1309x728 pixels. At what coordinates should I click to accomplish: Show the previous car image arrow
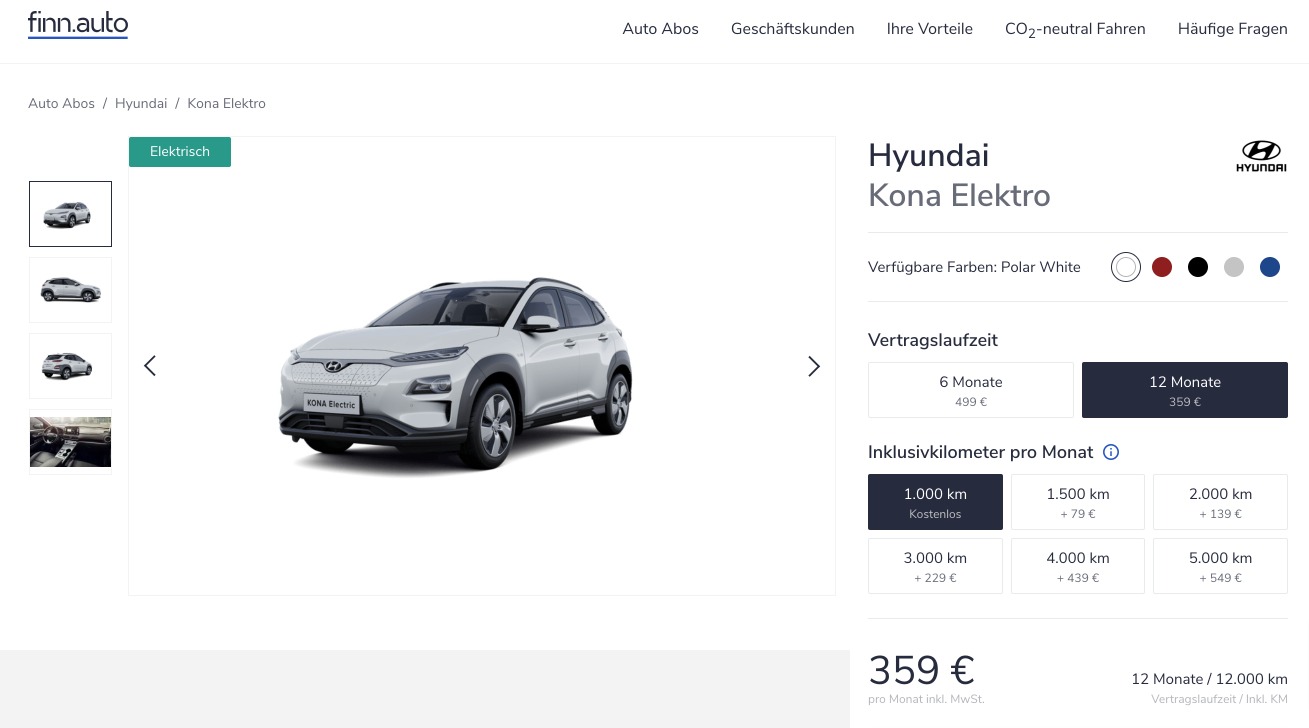150,366
